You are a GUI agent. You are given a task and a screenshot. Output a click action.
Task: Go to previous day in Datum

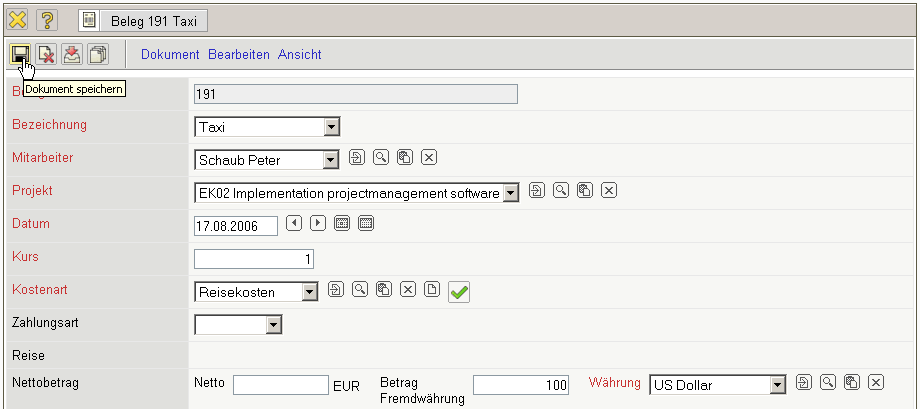coord(294,223)
